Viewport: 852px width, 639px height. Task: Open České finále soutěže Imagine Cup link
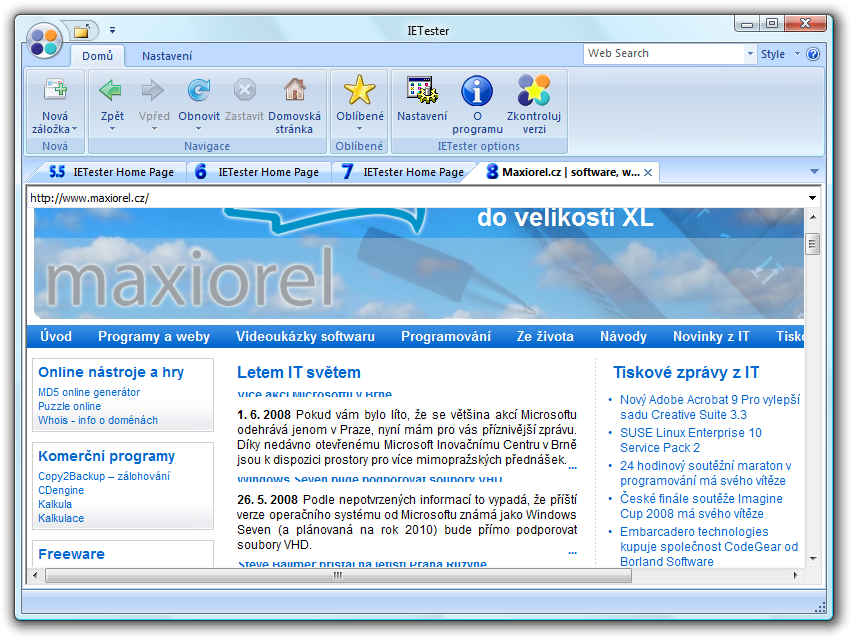point(701,506)
